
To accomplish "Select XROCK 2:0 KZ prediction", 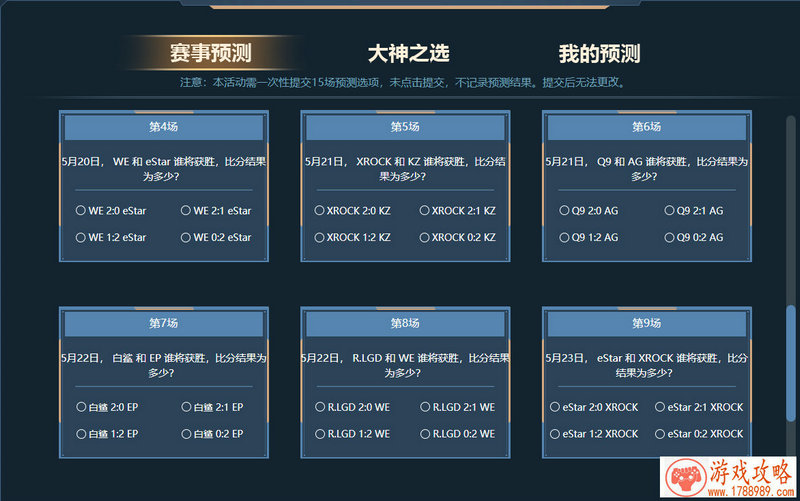I will click(x=320, y=211).
